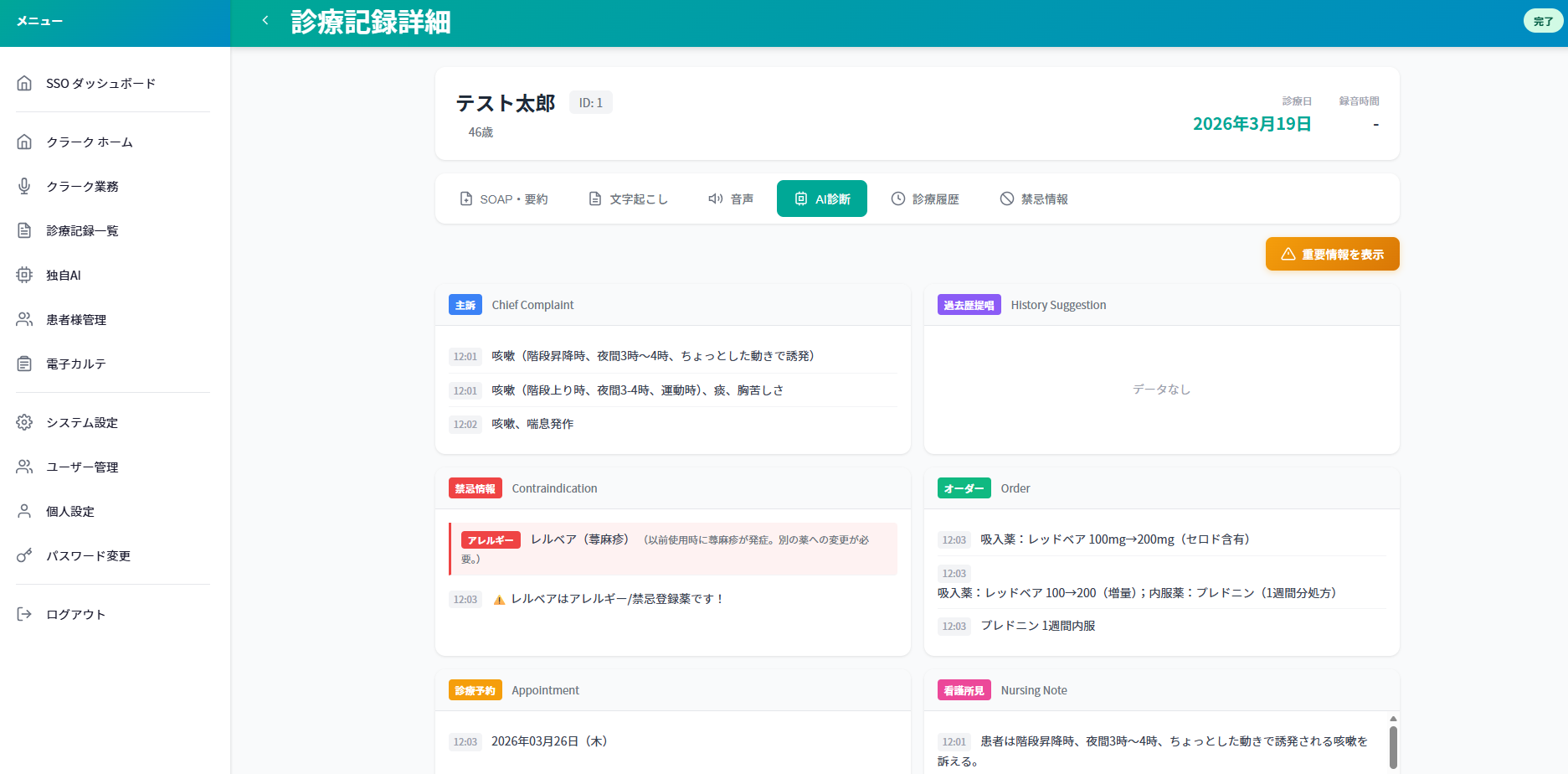Open the 文字起こし tab

point(627,199)
